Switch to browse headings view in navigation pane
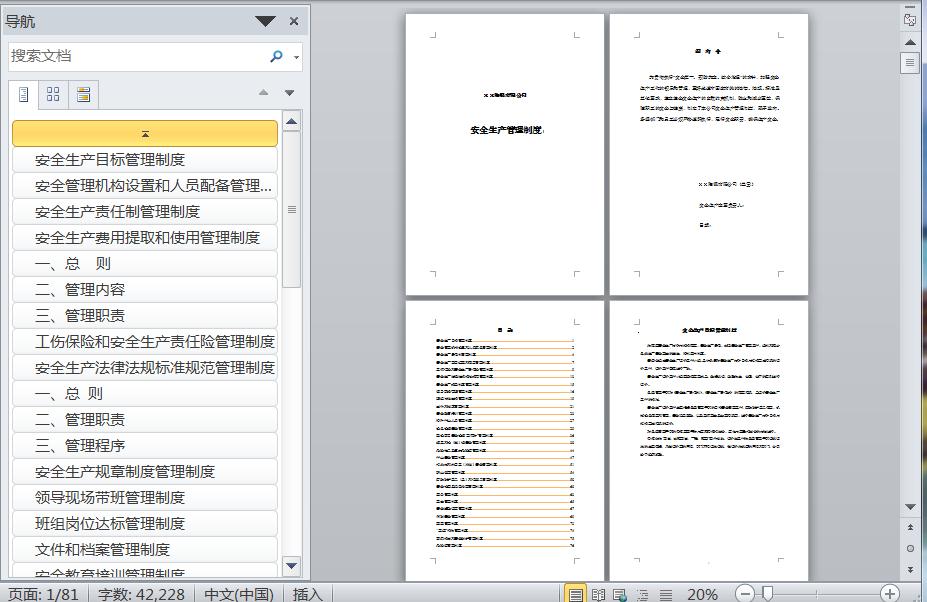Screen dimensions: 927x602 click(x=22, y=94)
